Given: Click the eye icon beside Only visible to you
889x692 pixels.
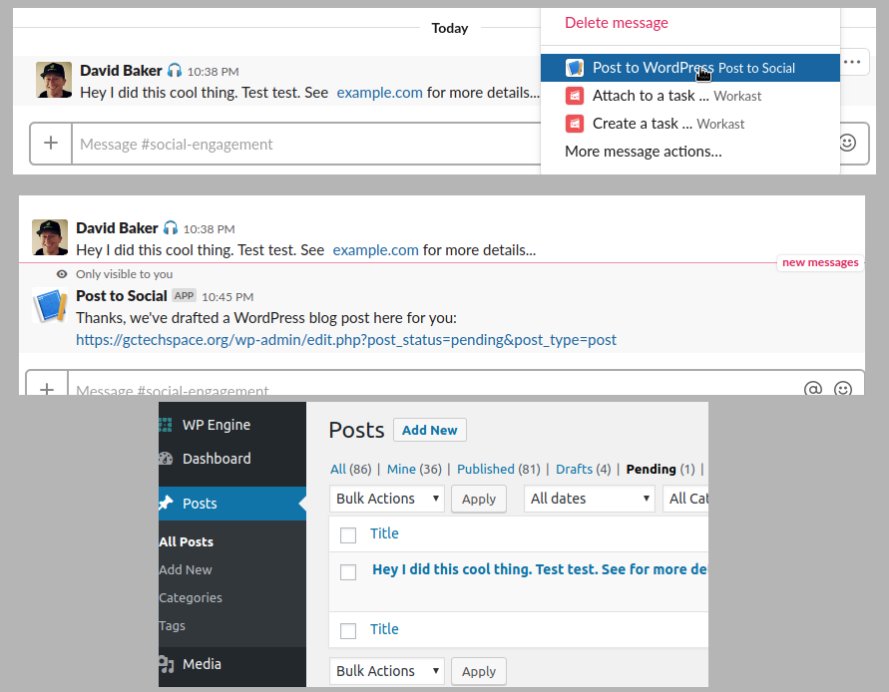Looking at the screenshot, I should point(62,274).
